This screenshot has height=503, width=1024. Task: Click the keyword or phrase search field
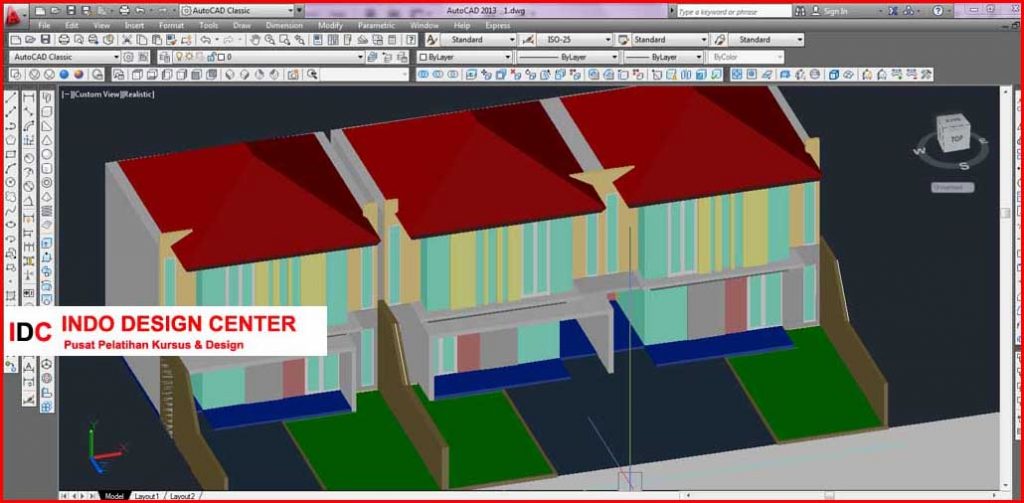click(733, 11)
